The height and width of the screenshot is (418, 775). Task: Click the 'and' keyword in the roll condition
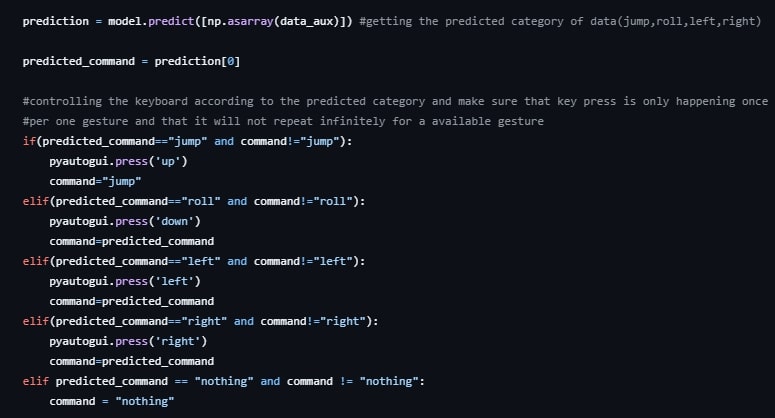(x=237, y=201)
